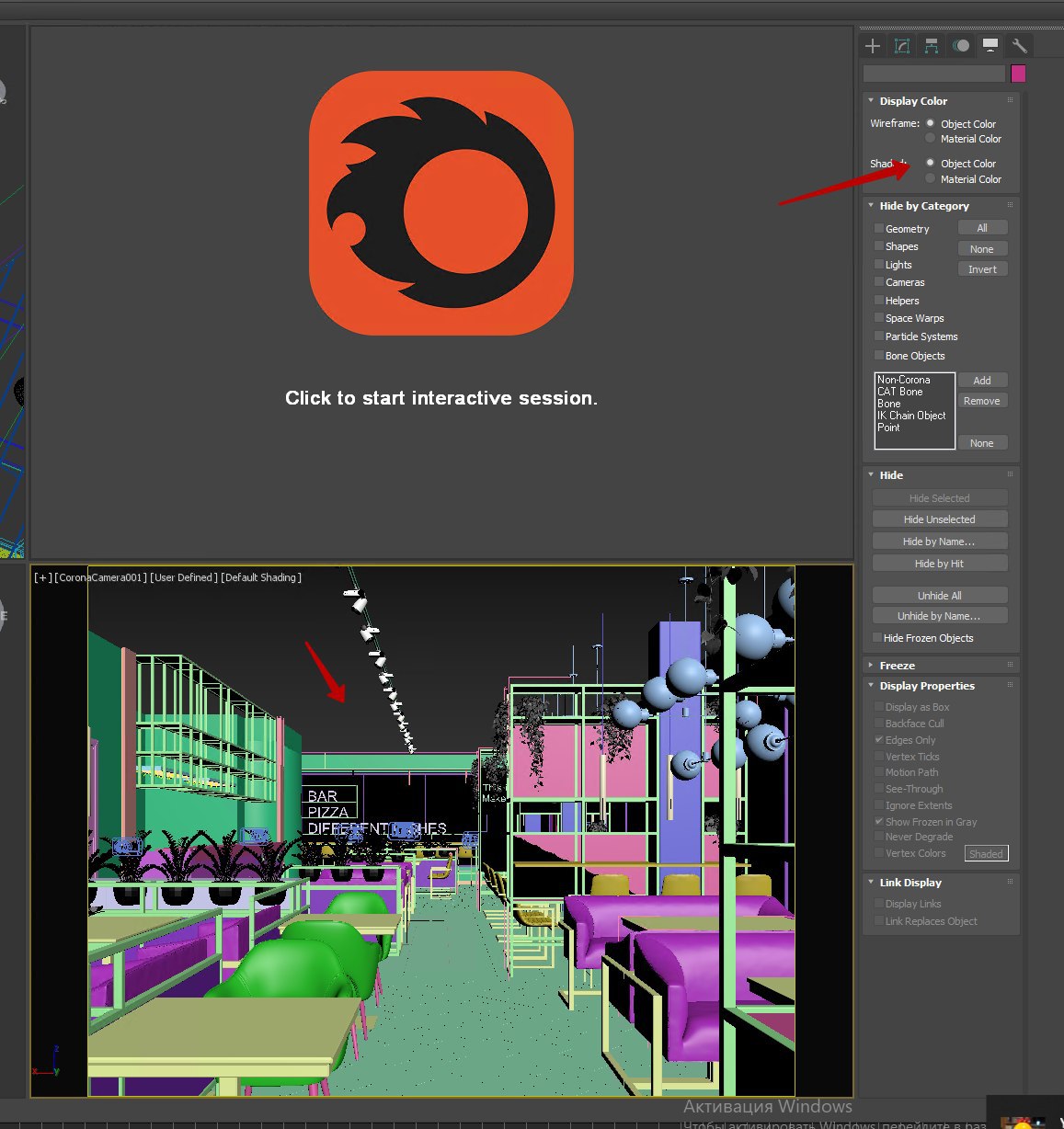Toggle Display as Box checkbox
This screenshot has width=1064, height=1129.
(x=878, y=706)
